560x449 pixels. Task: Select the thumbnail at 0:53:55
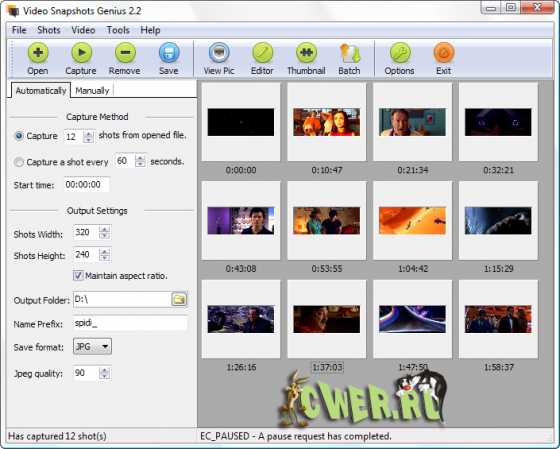coord(327,221)
